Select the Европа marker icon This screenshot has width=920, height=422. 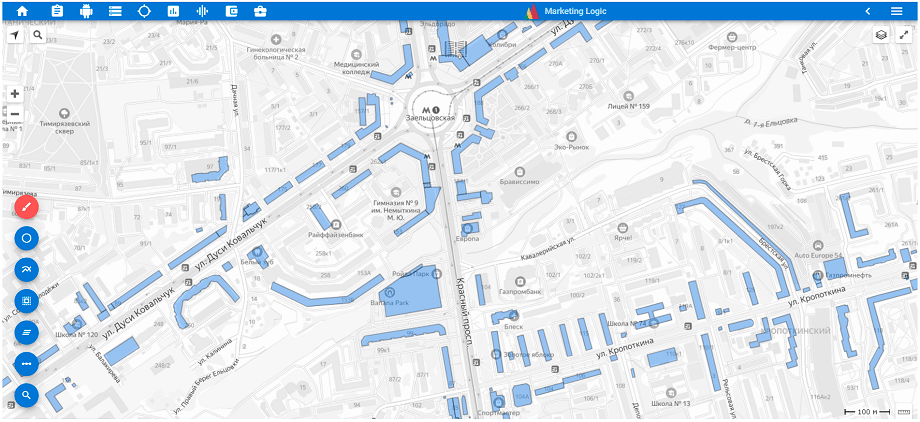[x=468, y=228]
